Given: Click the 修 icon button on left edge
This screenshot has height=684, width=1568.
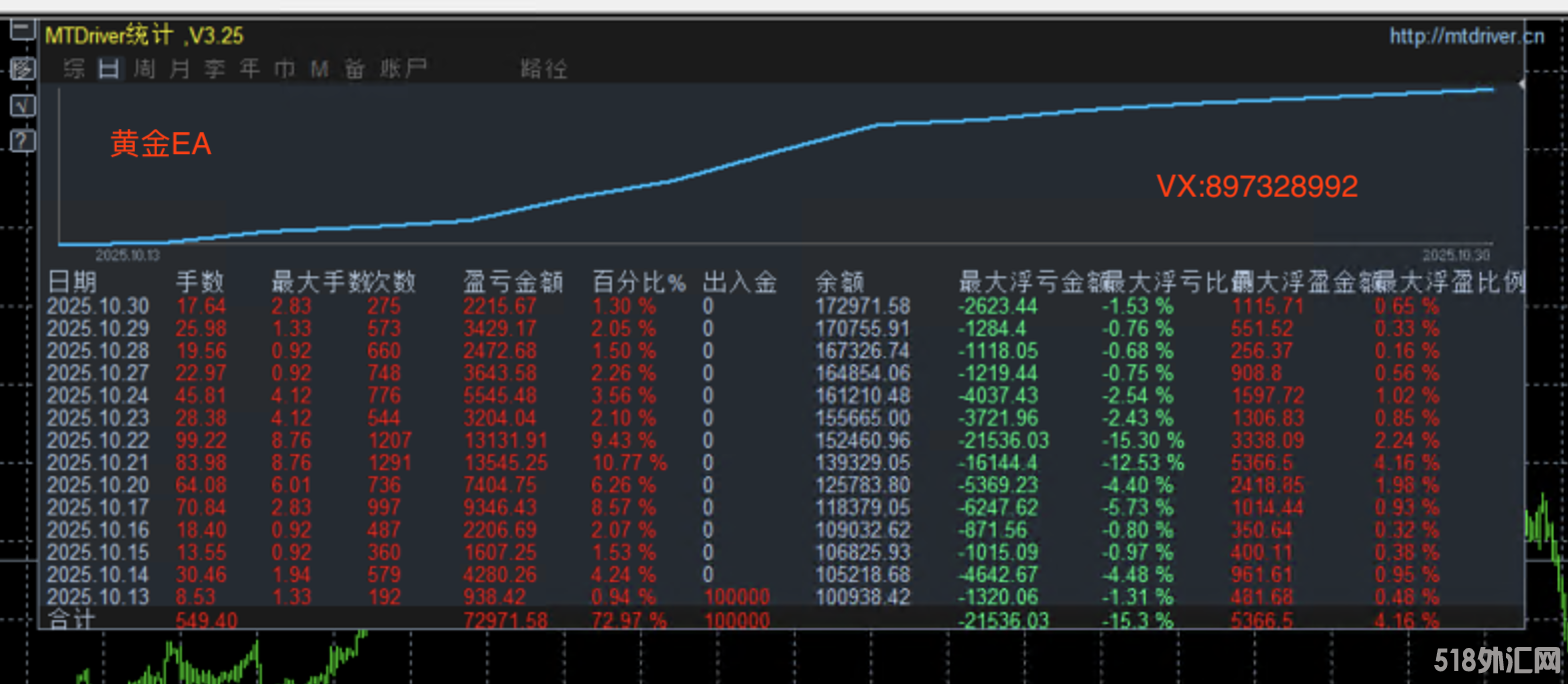Looking at the screenshot, I should [x=22, y=69].
